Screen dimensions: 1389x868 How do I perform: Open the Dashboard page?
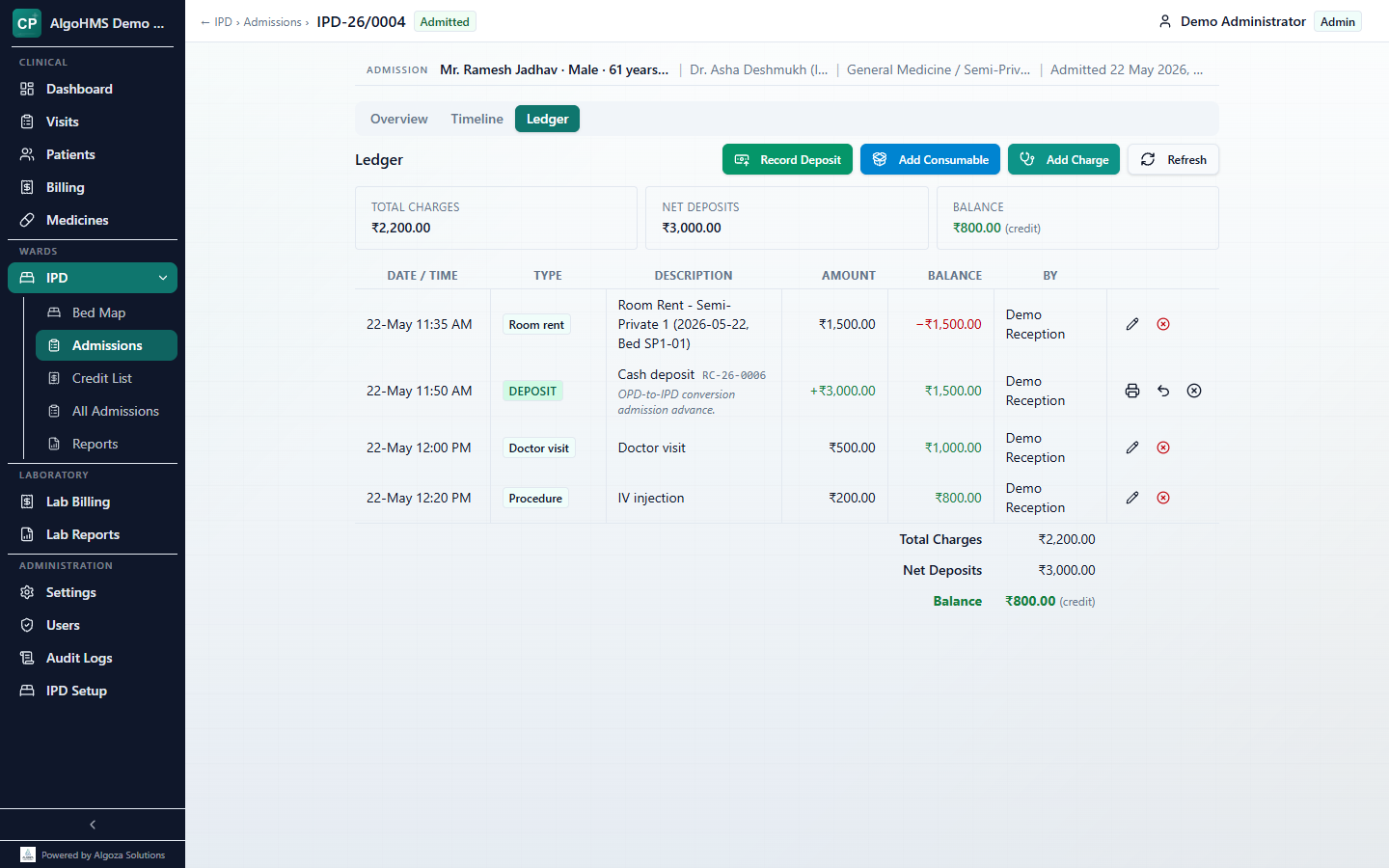[93, 89]
